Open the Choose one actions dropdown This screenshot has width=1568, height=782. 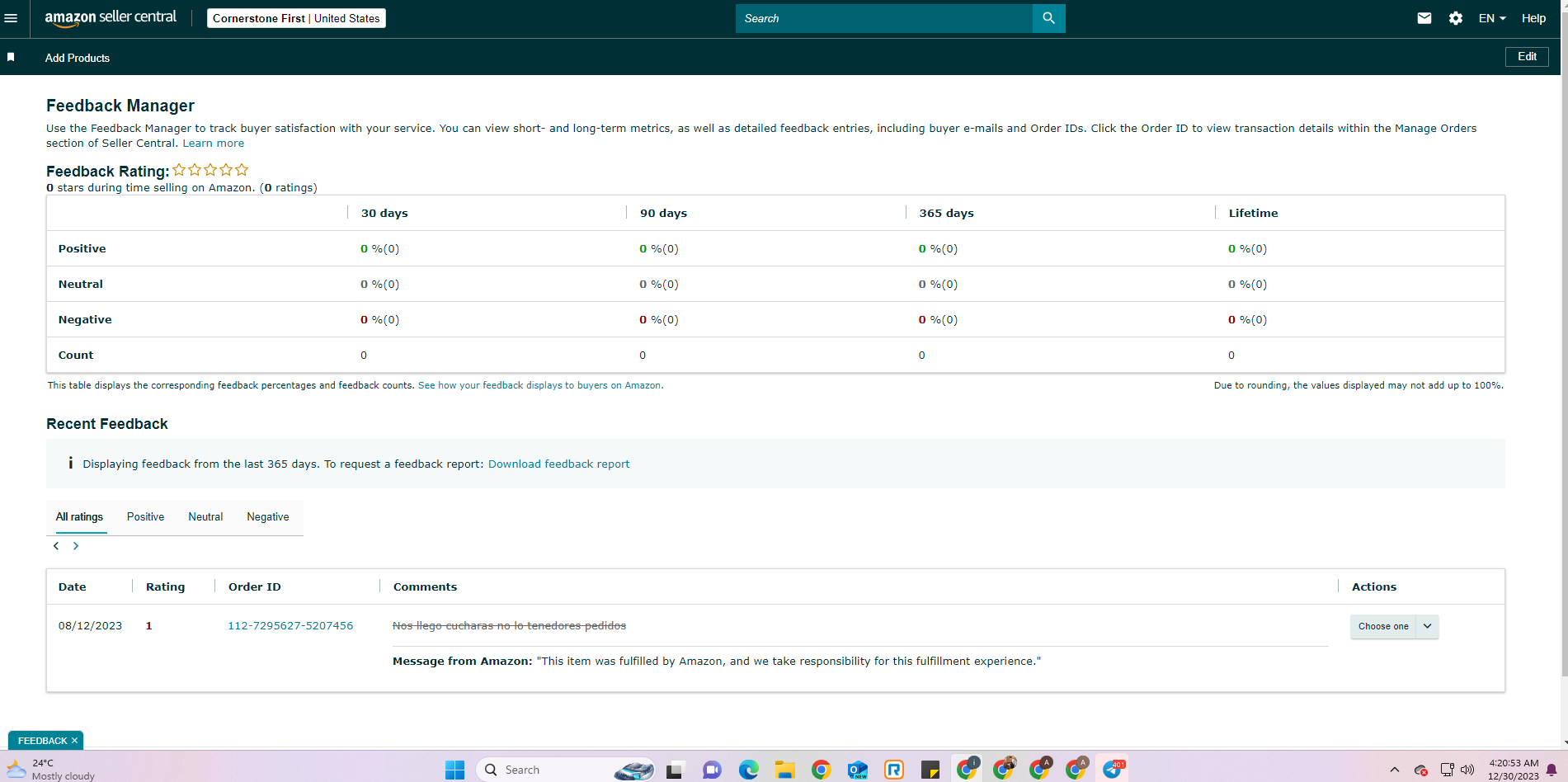point(1394,627)
